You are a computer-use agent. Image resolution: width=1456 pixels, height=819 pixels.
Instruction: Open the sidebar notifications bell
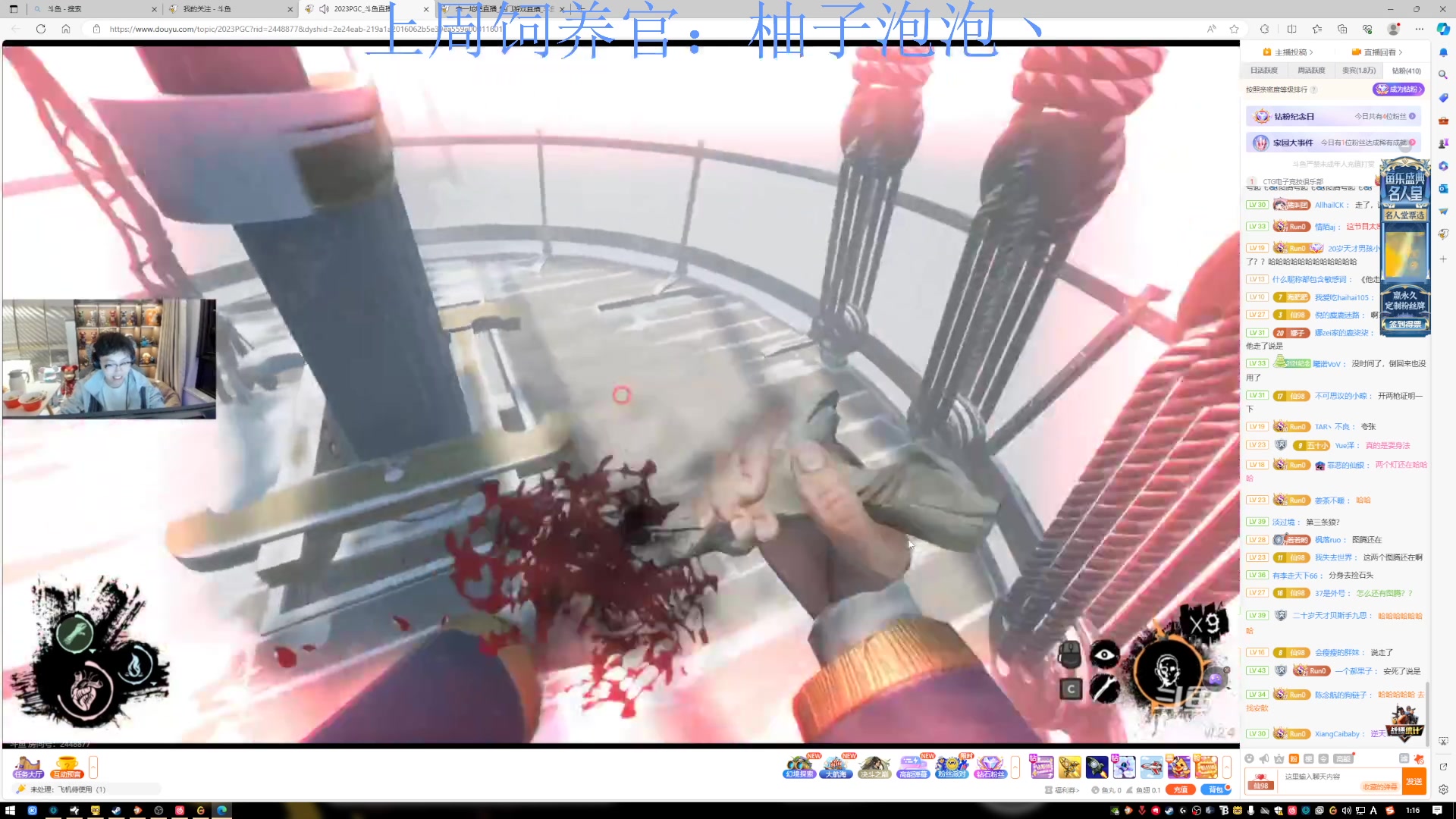1443,52
